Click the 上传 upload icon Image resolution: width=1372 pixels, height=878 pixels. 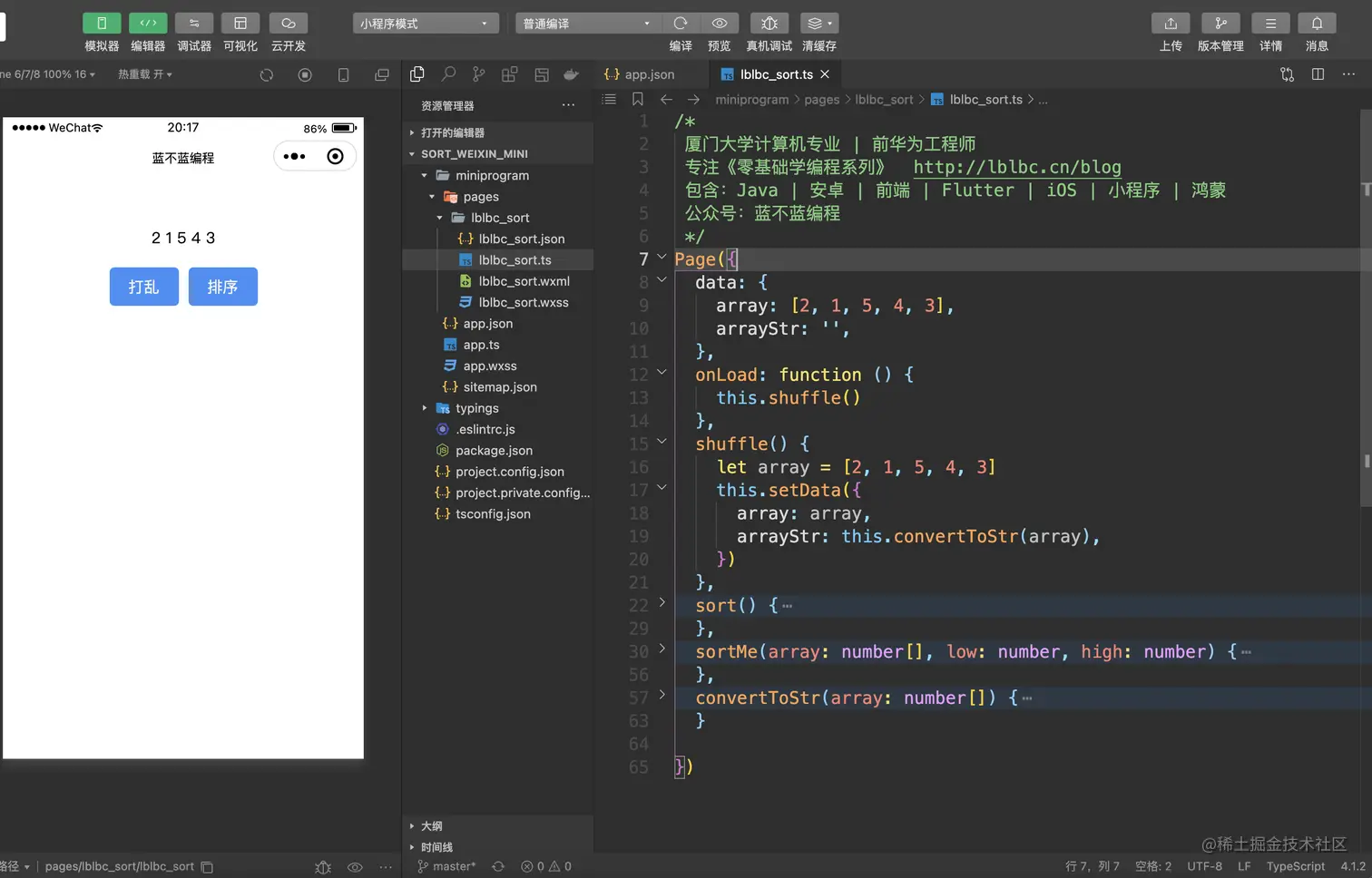1171,23
